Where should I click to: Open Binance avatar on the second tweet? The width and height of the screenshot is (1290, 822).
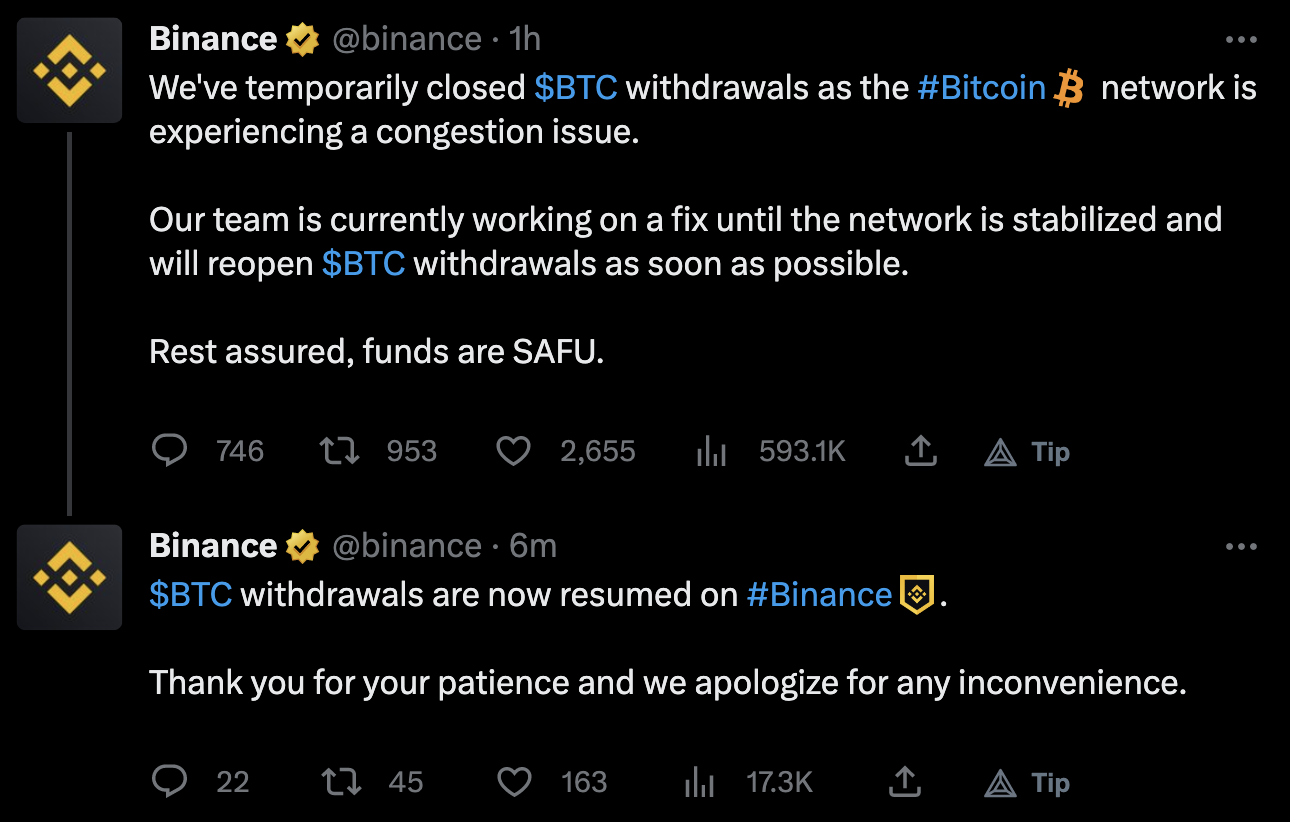pyautogui.click(x=70, y=577)
